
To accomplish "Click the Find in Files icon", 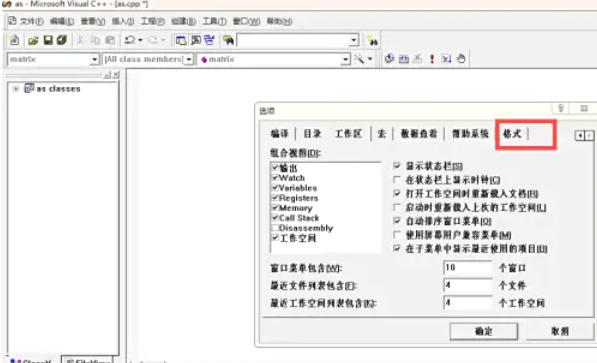I will [228, 40].
